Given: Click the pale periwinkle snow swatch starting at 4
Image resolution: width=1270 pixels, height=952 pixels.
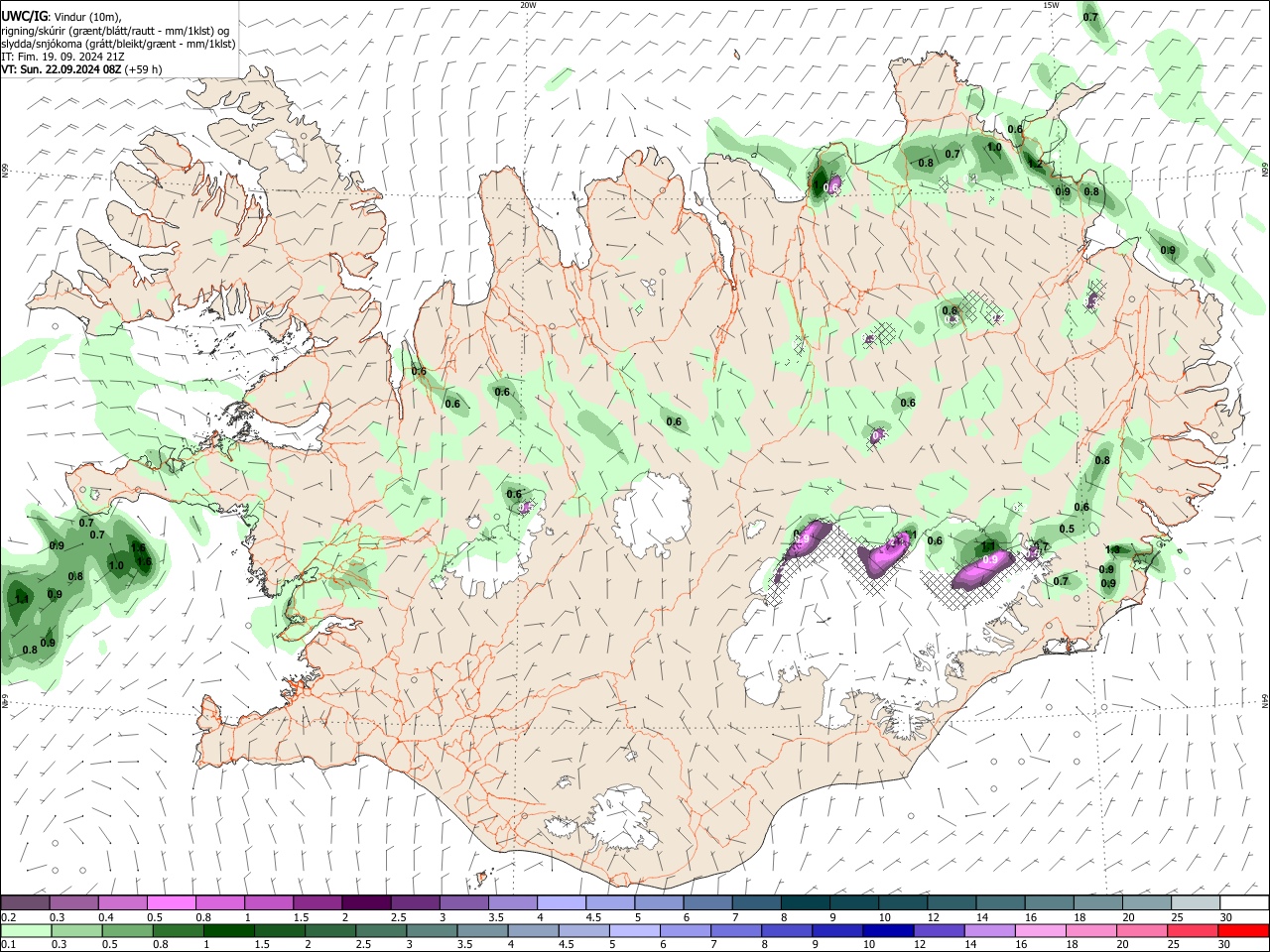Looking at the screenshot, I should pyautogui.click(x=563, y=903).
